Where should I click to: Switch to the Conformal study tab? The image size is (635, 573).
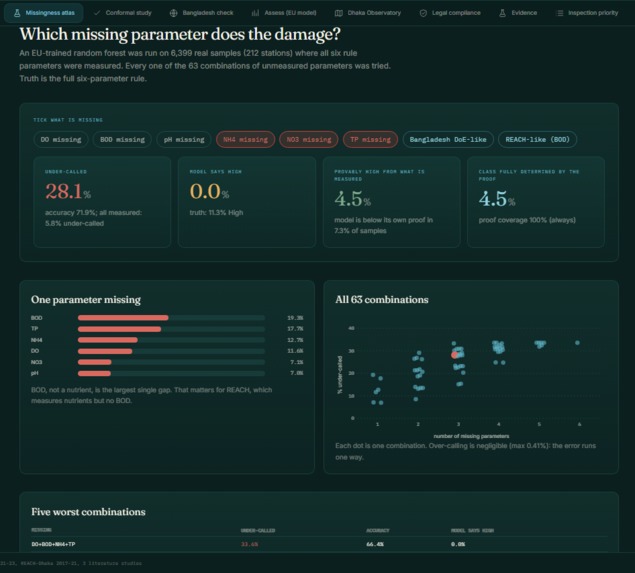(x=122, y=13)
